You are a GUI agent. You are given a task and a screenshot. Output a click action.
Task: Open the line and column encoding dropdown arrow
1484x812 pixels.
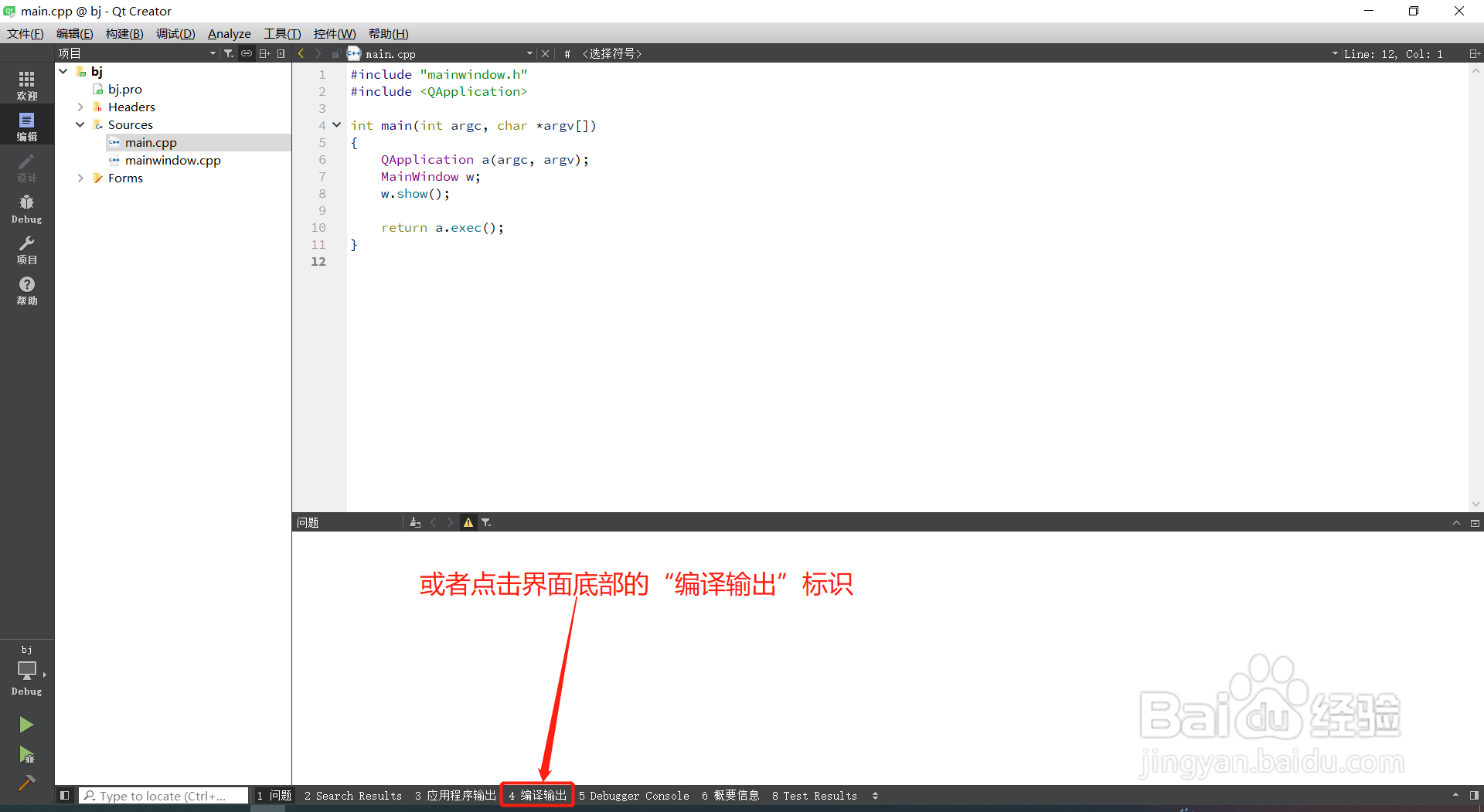coord(1335,53)
